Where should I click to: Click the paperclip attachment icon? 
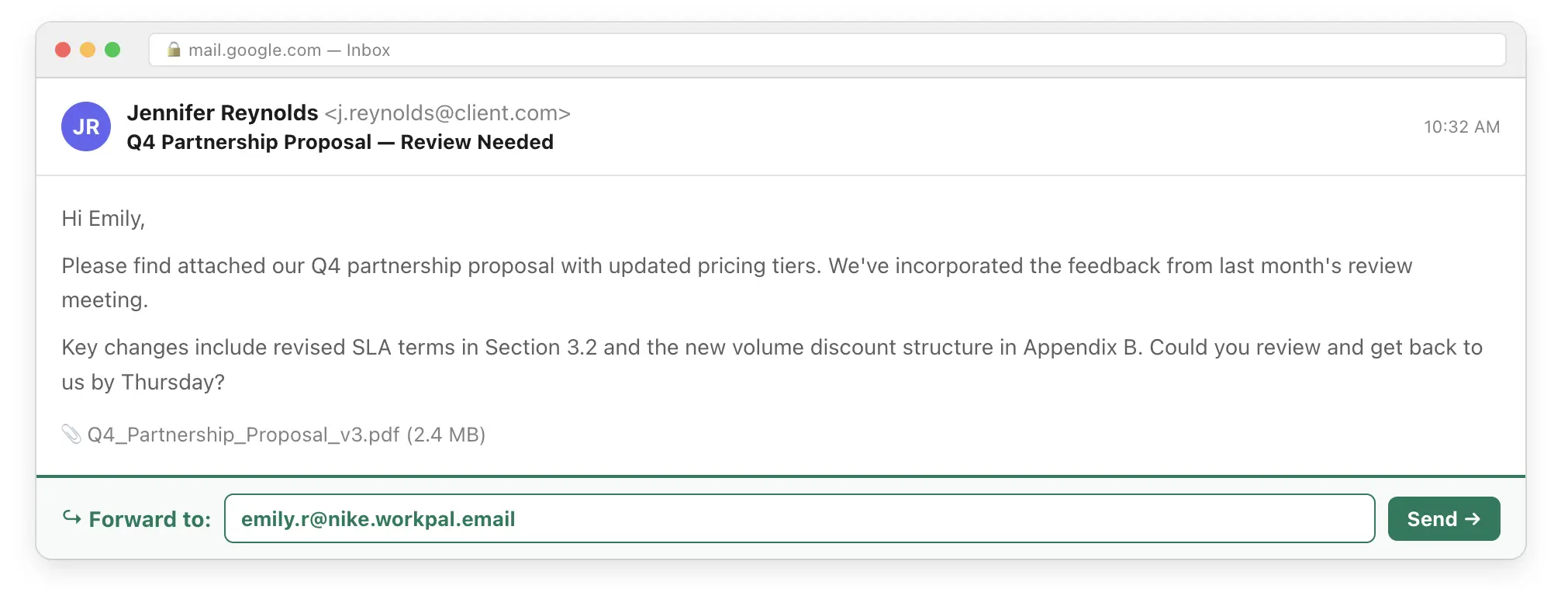pyautogui.click(x=71, y=434)
